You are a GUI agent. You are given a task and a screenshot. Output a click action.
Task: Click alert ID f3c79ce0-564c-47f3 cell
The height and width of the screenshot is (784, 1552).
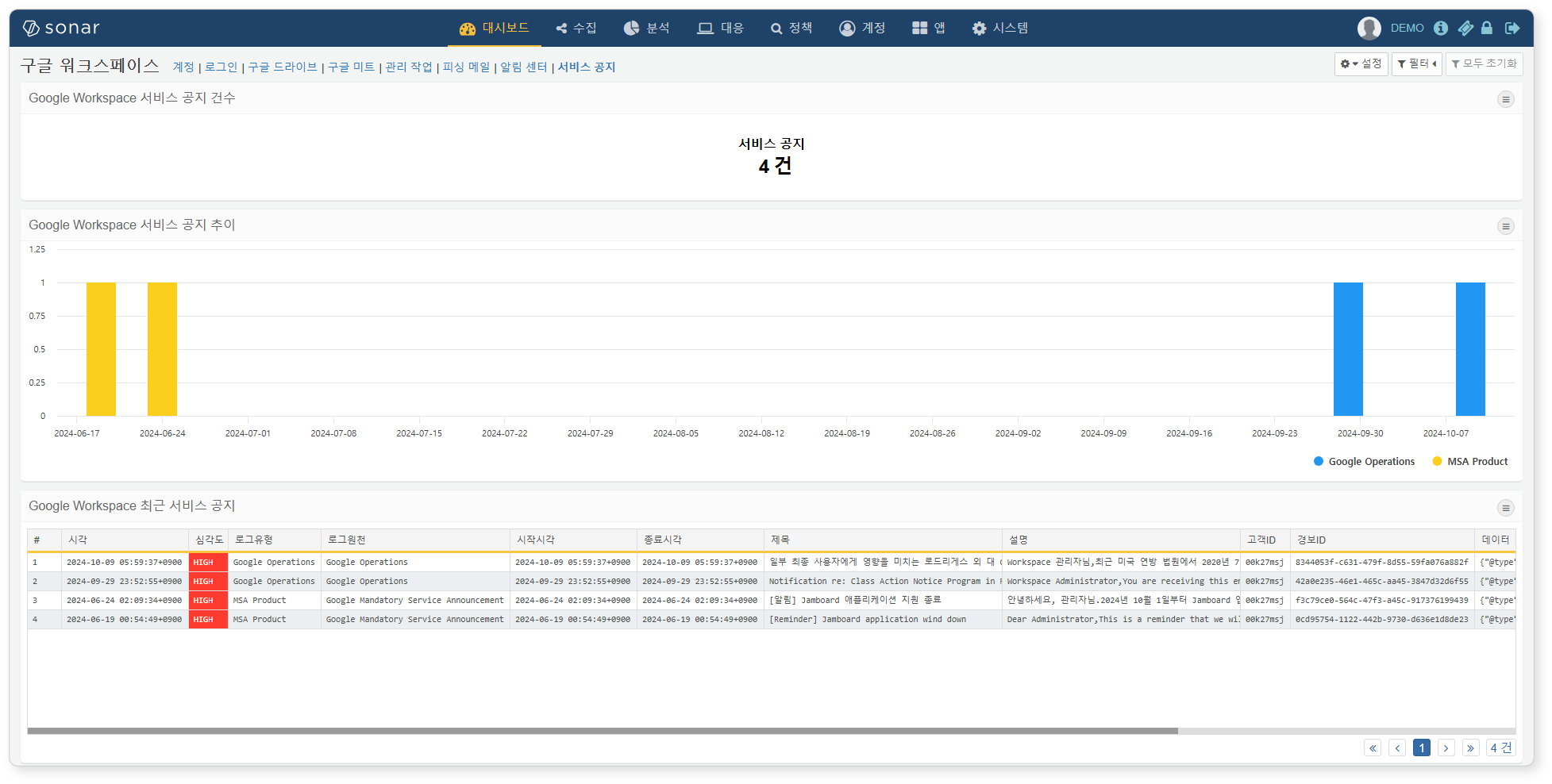pos(1381,600)
